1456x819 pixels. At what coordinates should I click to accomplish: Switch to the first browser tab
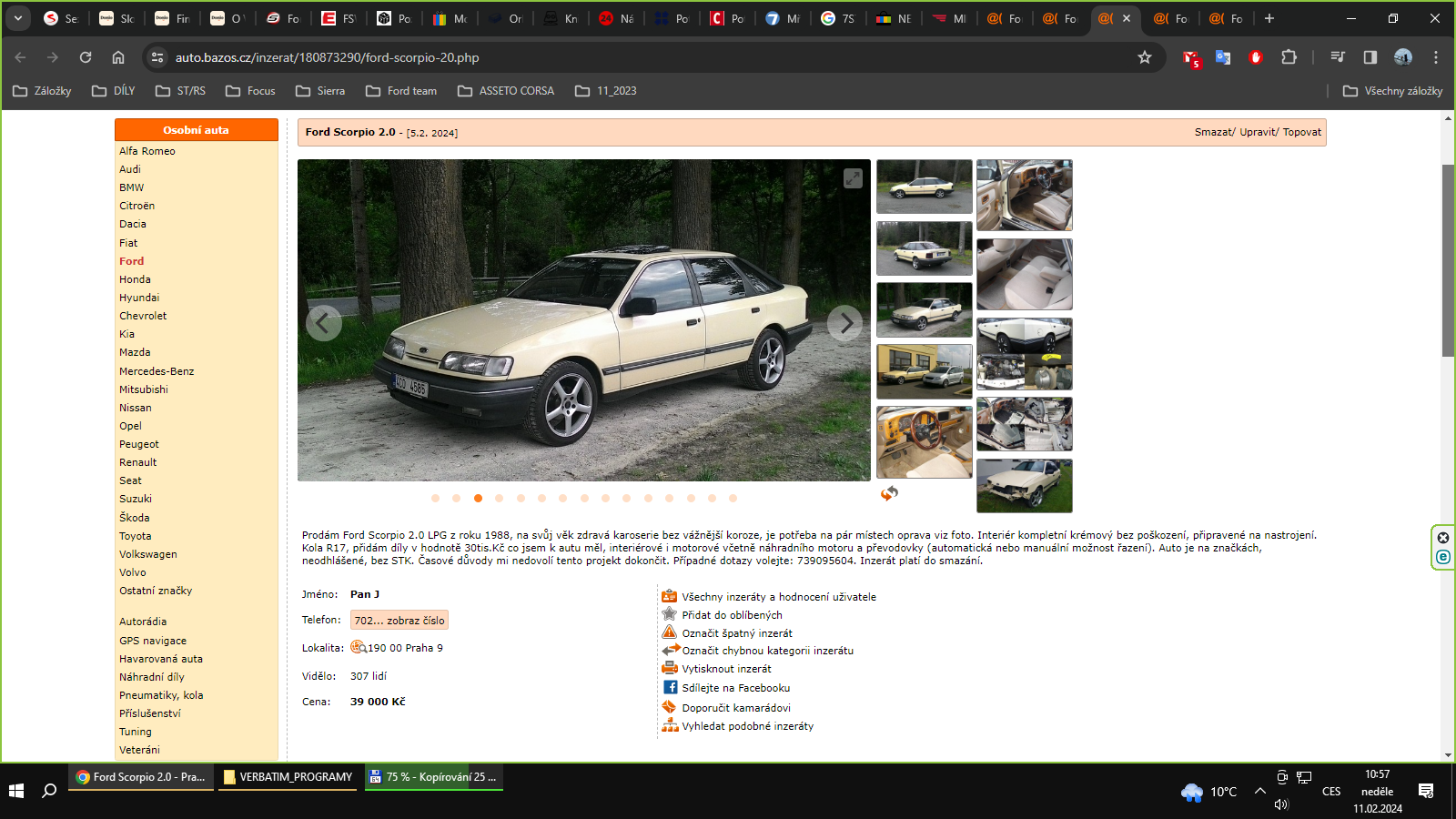coord(62,18)
